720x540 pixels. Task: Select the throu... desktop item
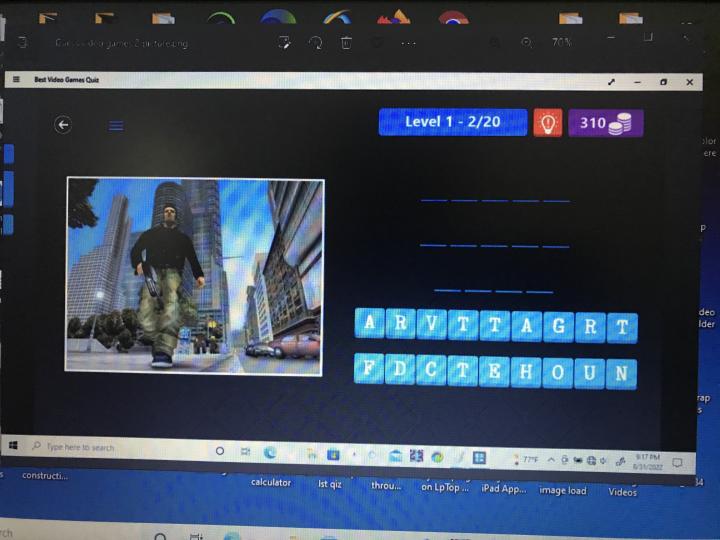pyautogui.click(x=386, y=485)
